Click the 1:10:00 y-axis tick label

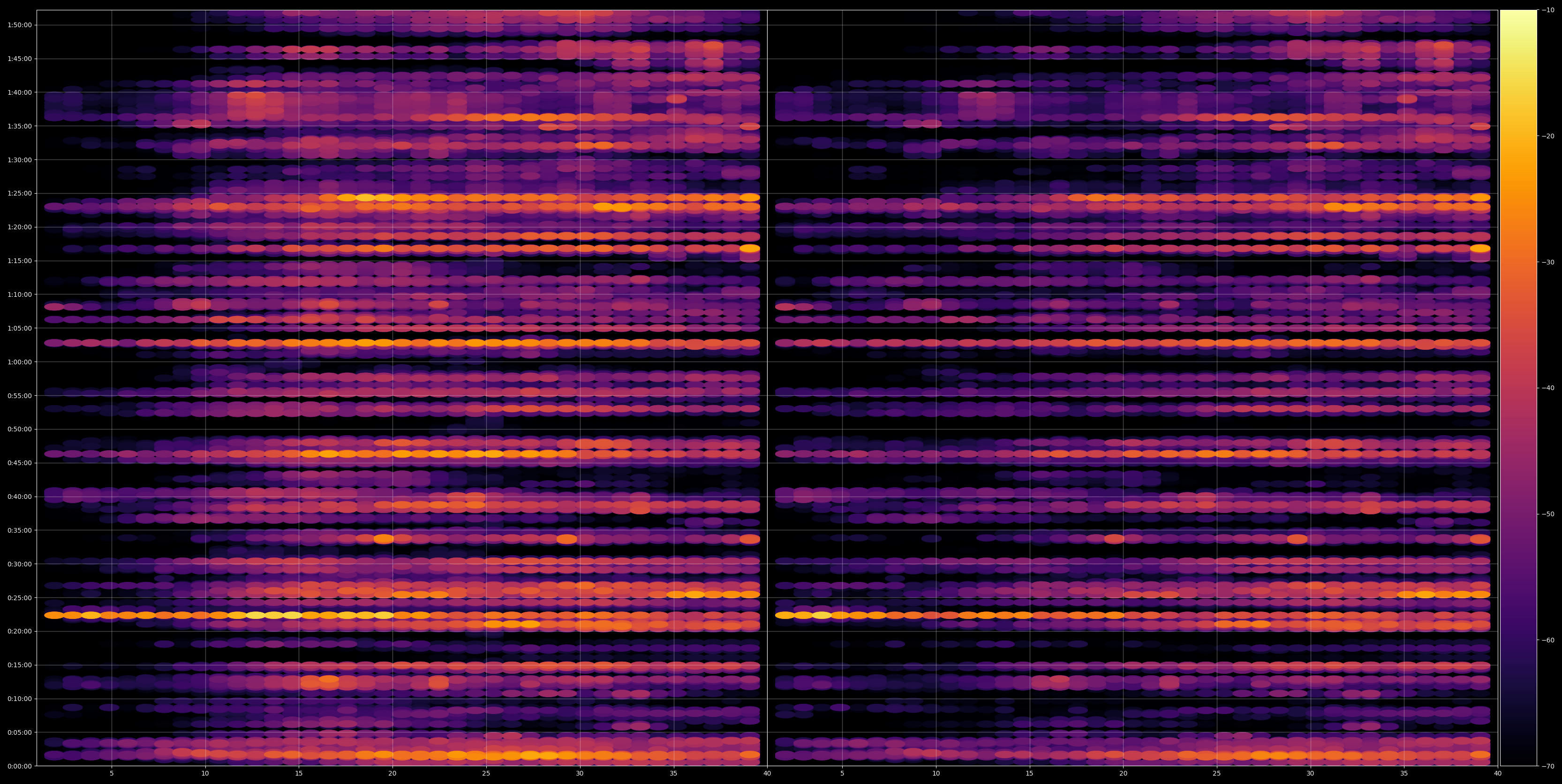pos(19,294)
